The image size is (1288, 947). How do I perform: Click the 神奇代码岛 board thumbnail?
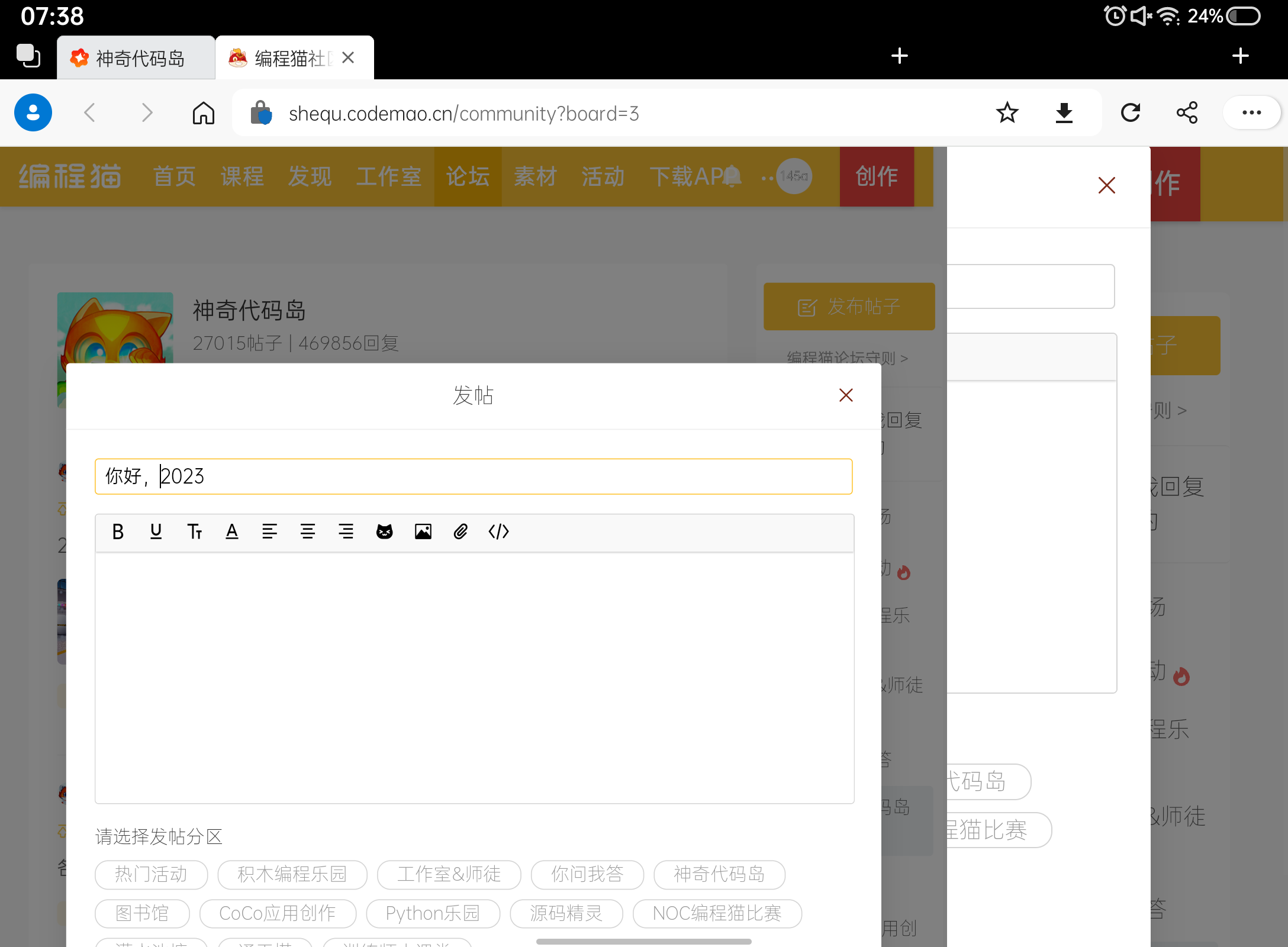pos(115,327)
